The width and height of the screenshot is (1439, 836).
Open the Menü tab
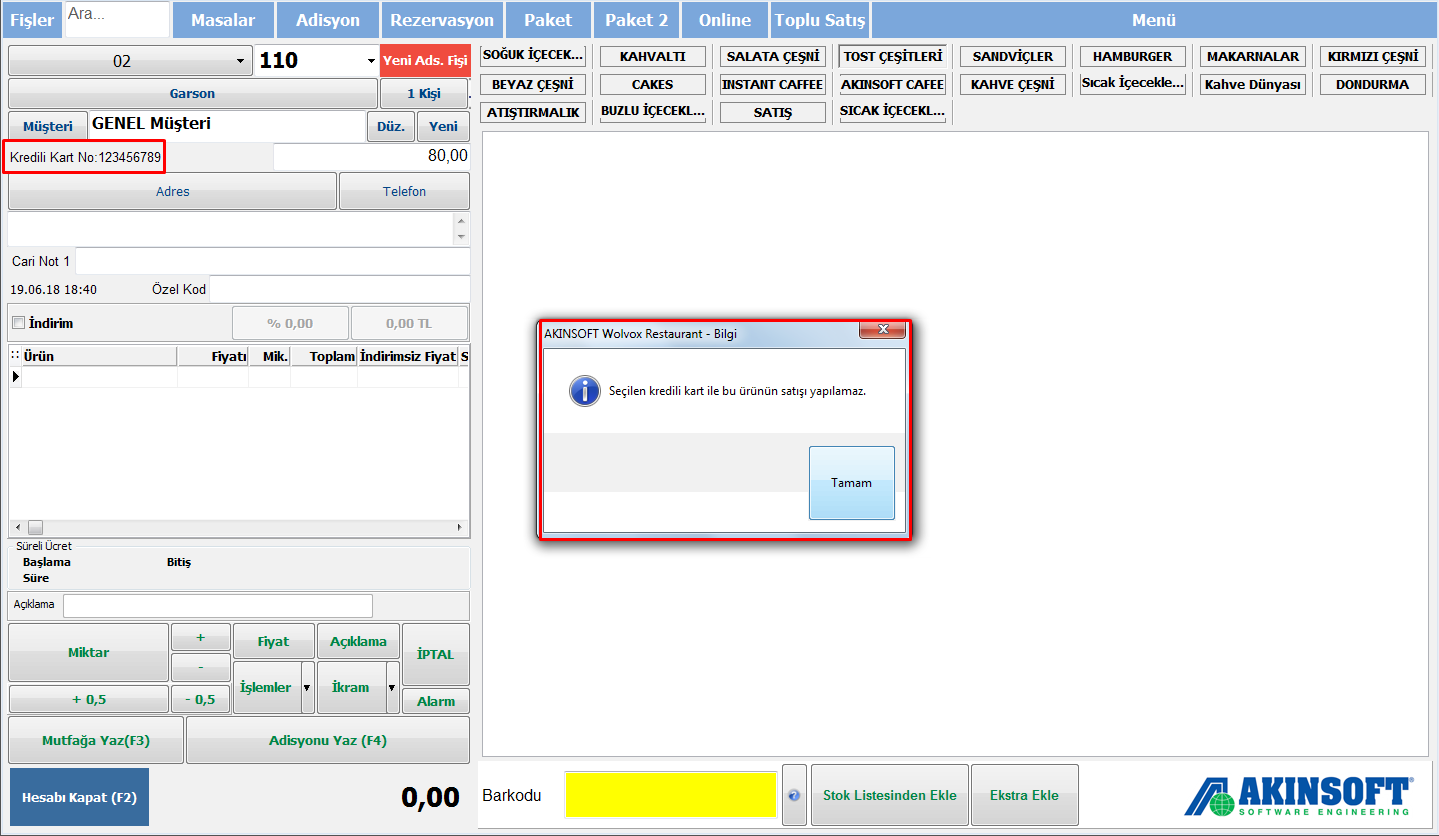(1153, 20)
